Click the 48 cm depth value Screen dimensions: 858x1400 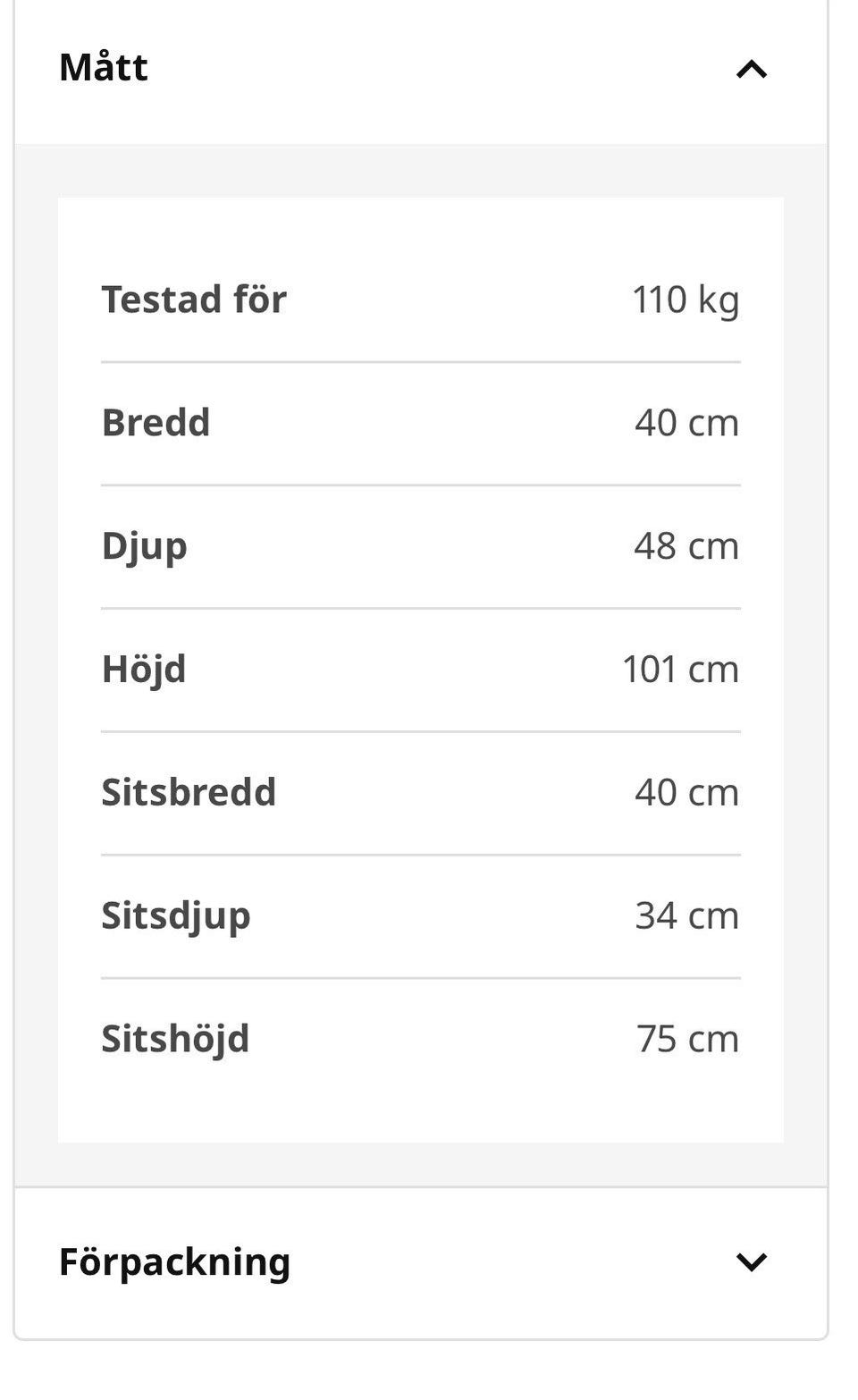(x=686, y=546)
